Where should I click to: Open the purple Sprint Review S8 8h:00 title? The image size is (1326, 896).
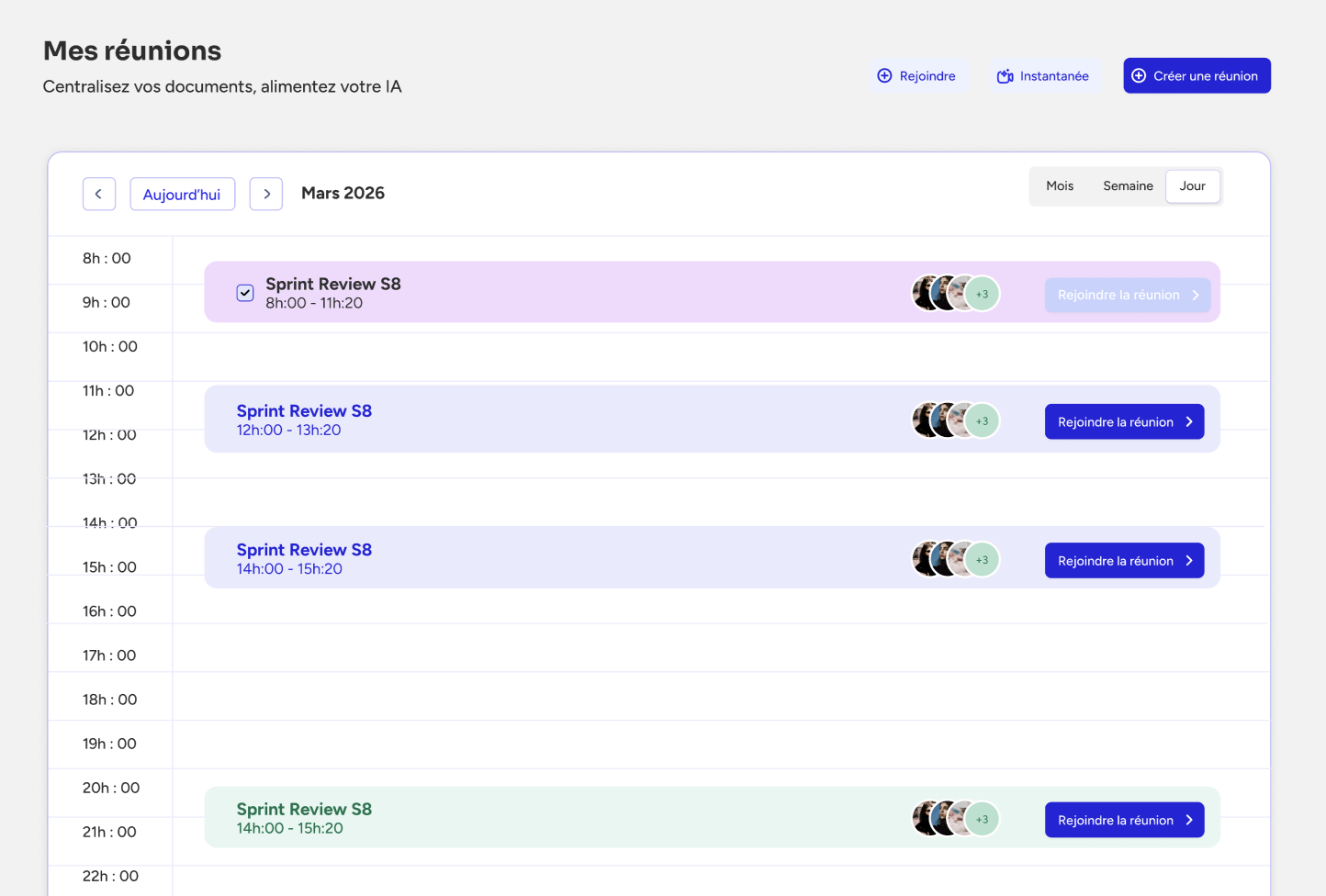click(x=333, y=284)
